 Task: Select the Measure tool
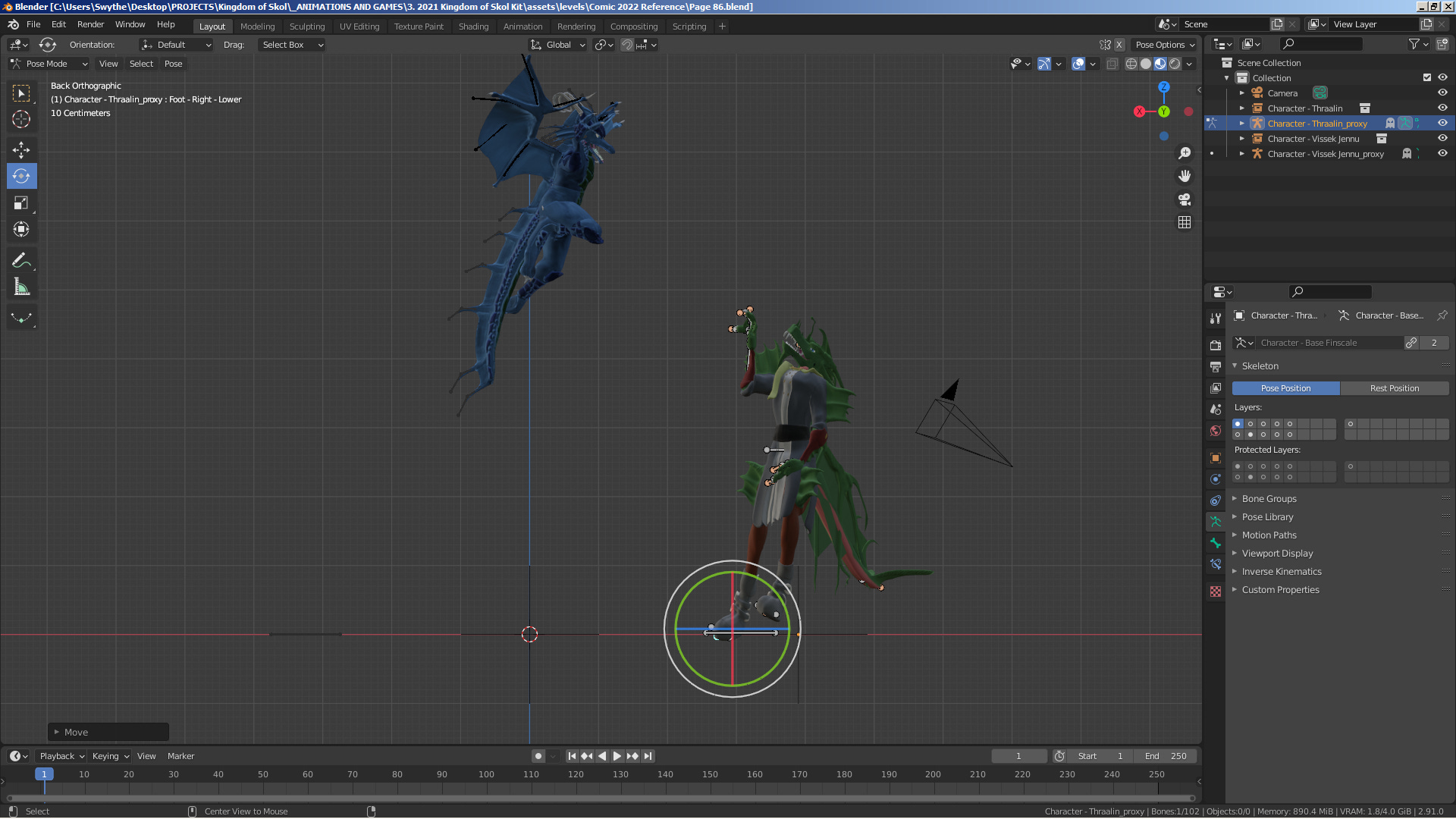point(21,287)
